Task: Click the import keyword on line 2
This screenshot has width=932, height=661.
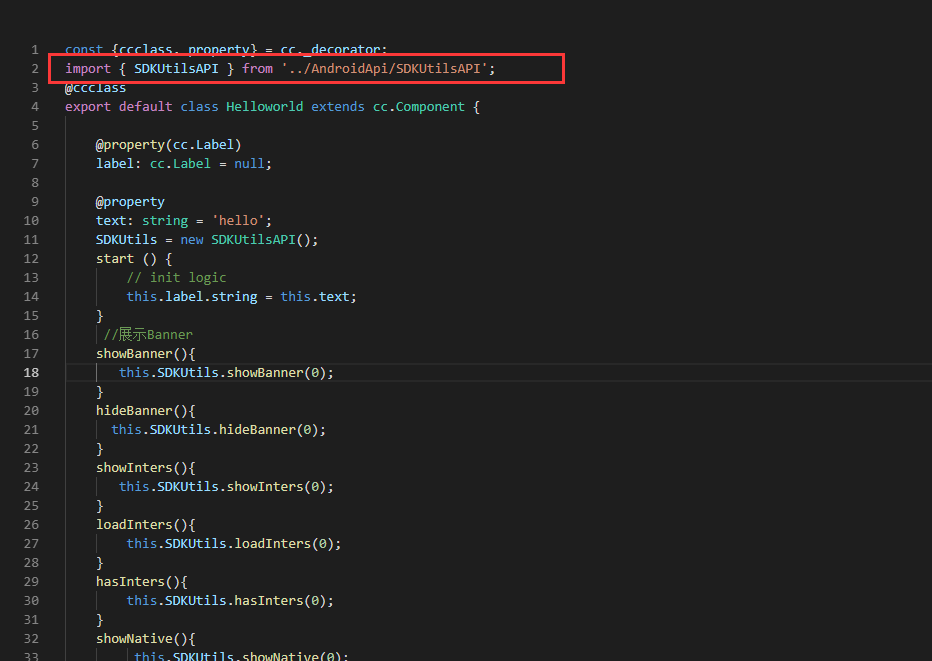Action: [x=88, y=69]
